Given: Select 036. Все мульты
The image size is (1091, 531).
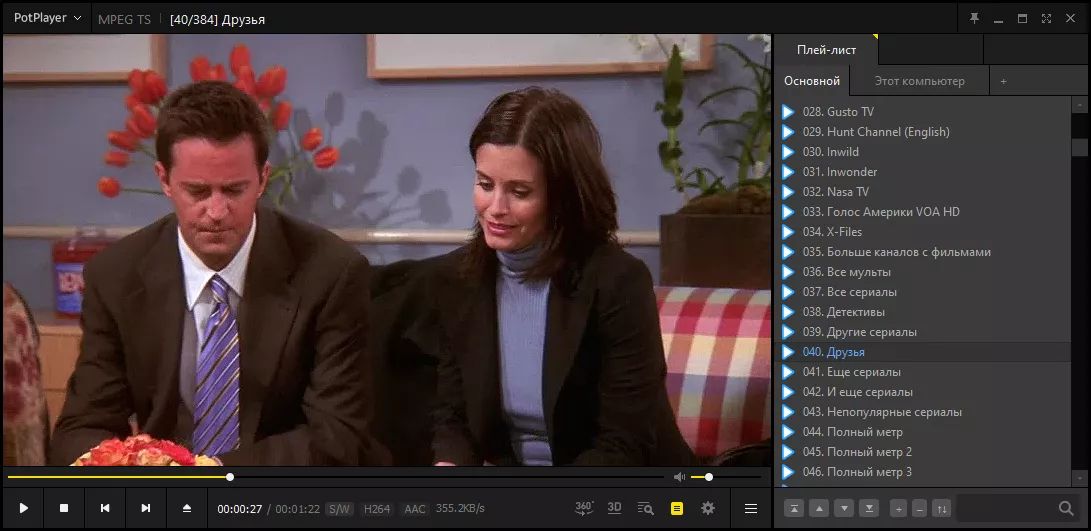Looking at the screenshot, I should coord(922,272).
